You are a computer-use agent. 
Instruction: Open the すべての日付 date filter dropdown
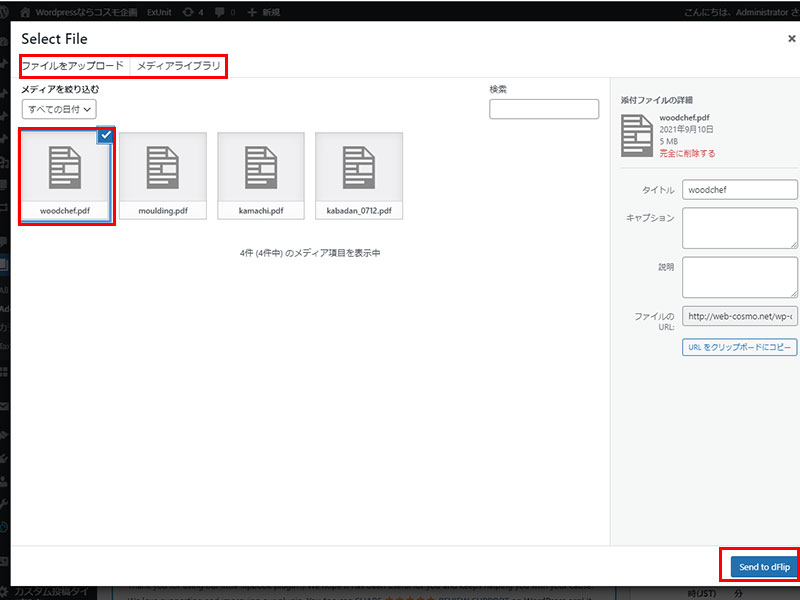[59, 109]
